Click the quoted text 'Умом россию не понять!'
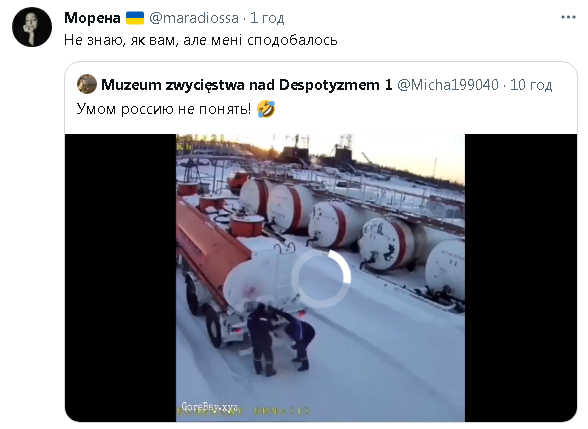 tap(164, 109)
